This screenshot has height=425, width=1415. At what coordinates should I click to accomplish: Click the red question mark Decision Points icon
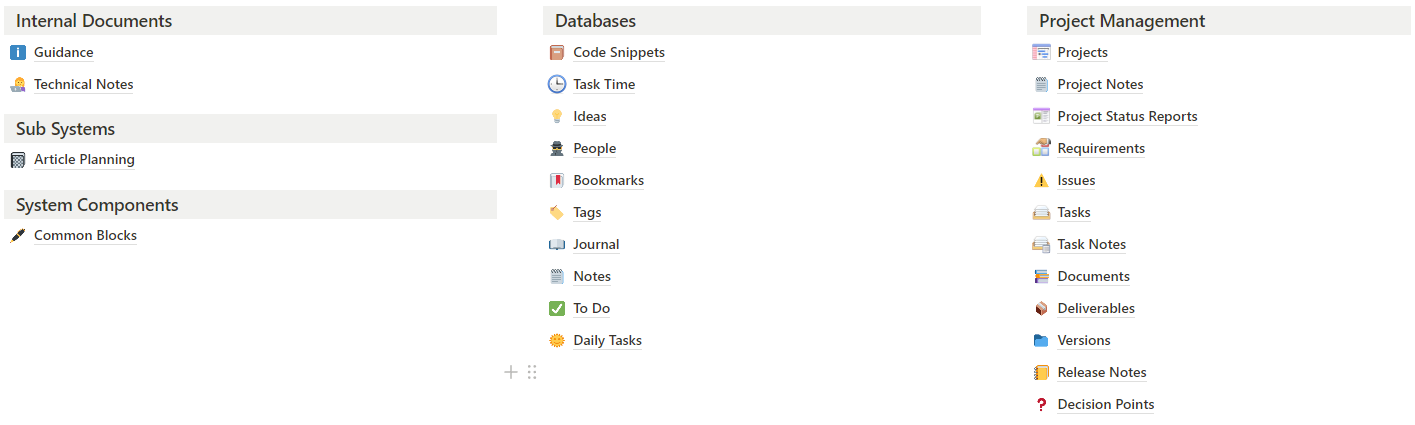coord(1041,404)
